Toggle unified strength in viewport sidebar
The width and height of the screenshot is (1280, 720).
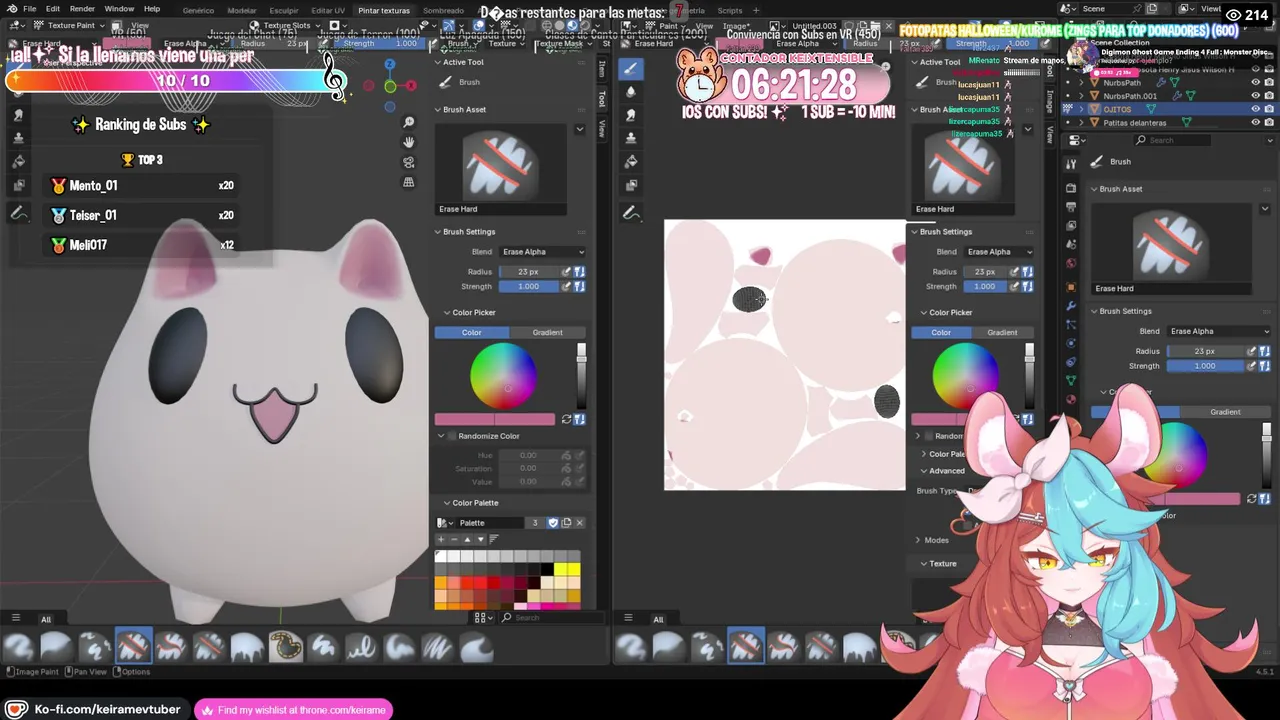(x=580, y=286)
